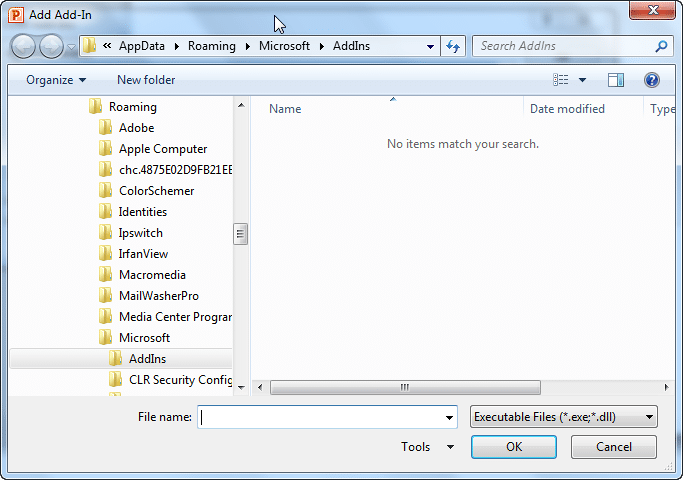
Task: Select AppData in the address path
Action: point(142,46)
